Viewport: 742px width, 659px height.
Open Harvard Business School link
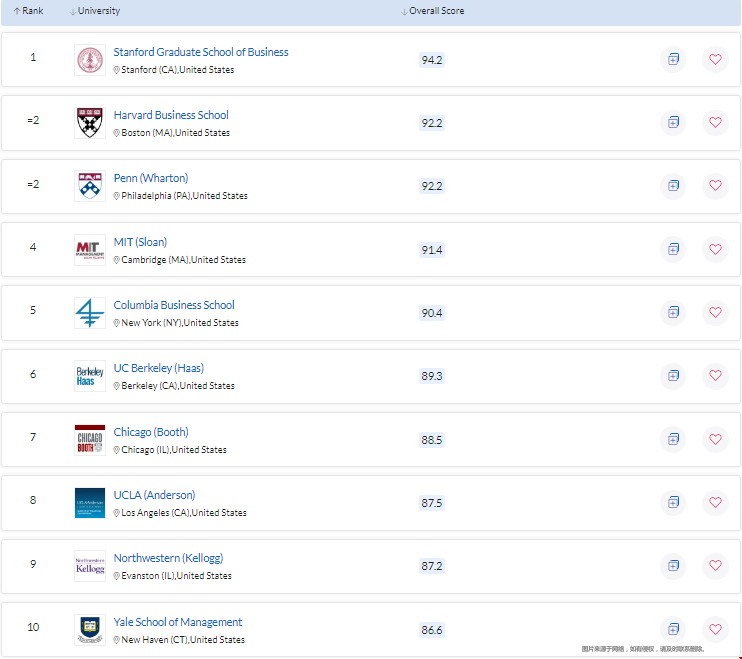click(x=171, y=115)
